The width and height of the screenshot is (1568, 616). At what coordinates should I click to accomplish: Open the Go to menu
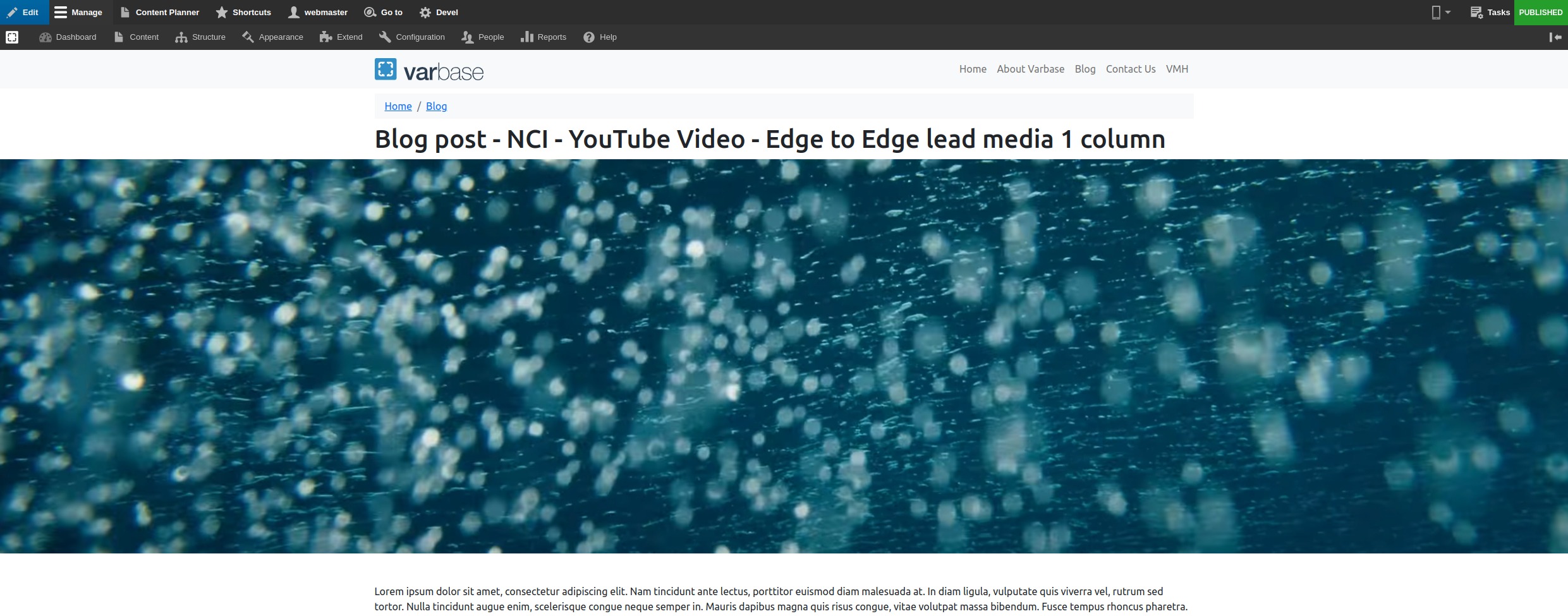click(x=384, y=12)
